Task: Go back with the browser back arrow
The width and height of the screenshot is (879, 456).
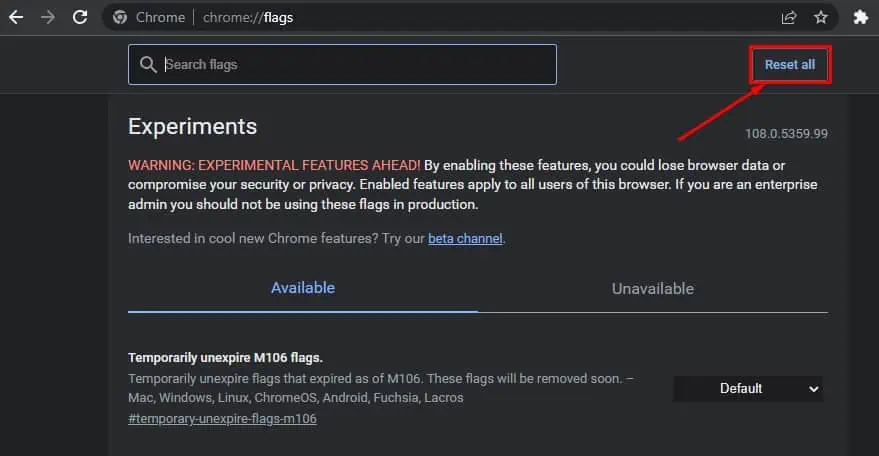Action: pyautogui.click(x=16, y=17)
